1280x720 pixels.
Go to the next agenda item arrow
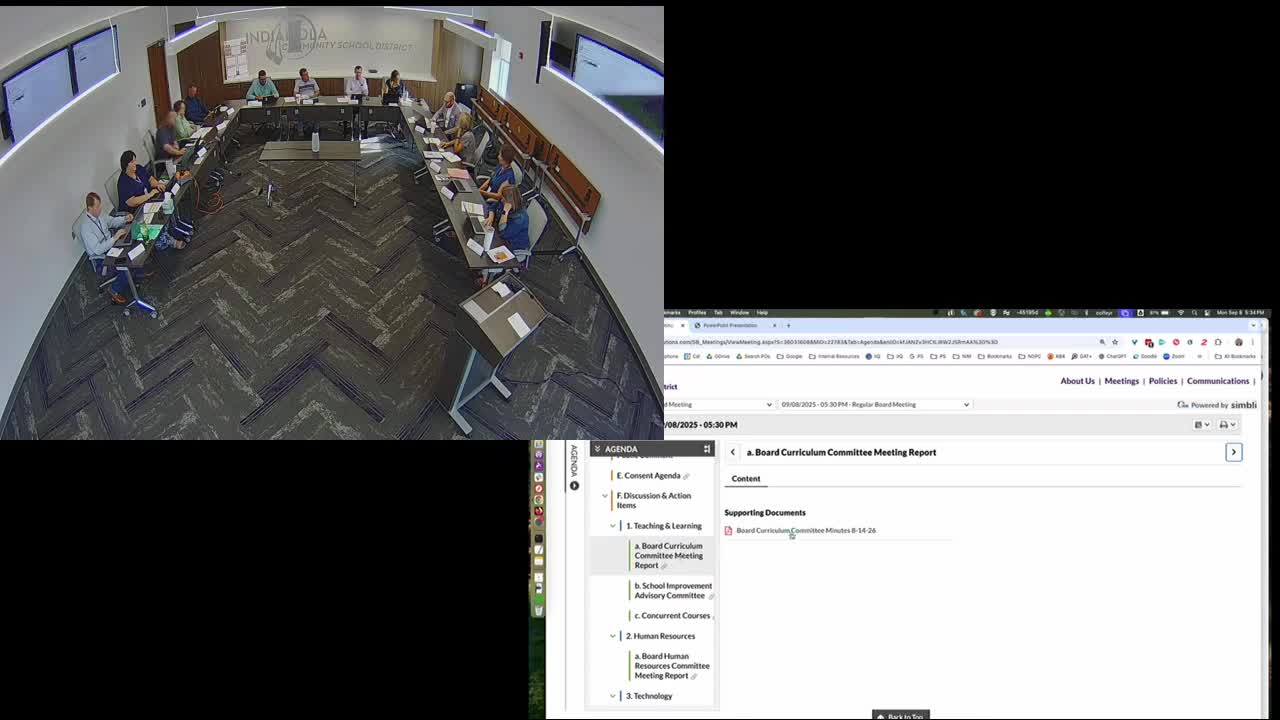(1233, 452)
